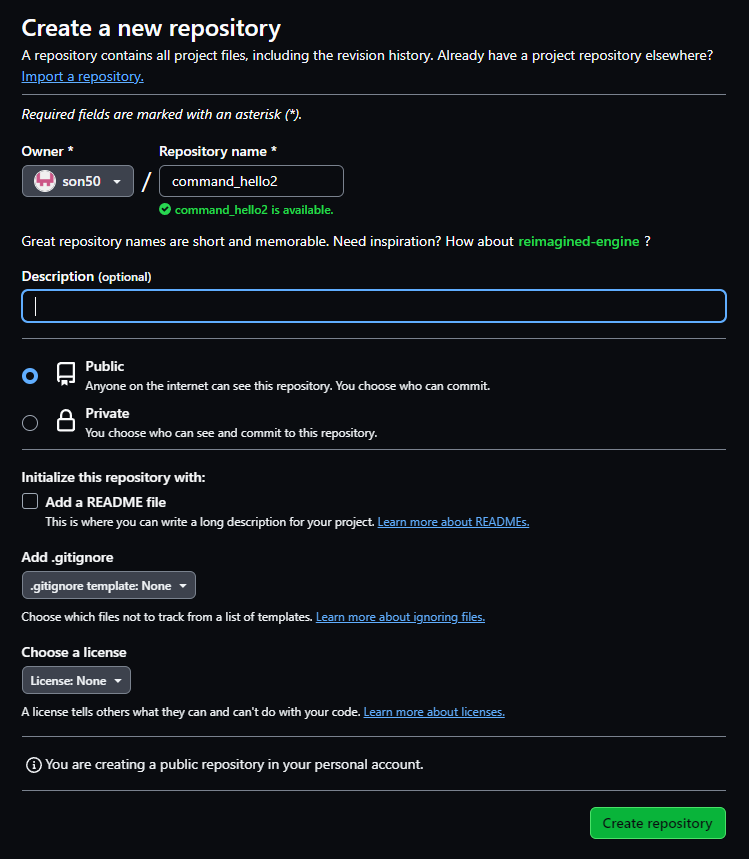Select the Public radio button

tap(30, 376)
